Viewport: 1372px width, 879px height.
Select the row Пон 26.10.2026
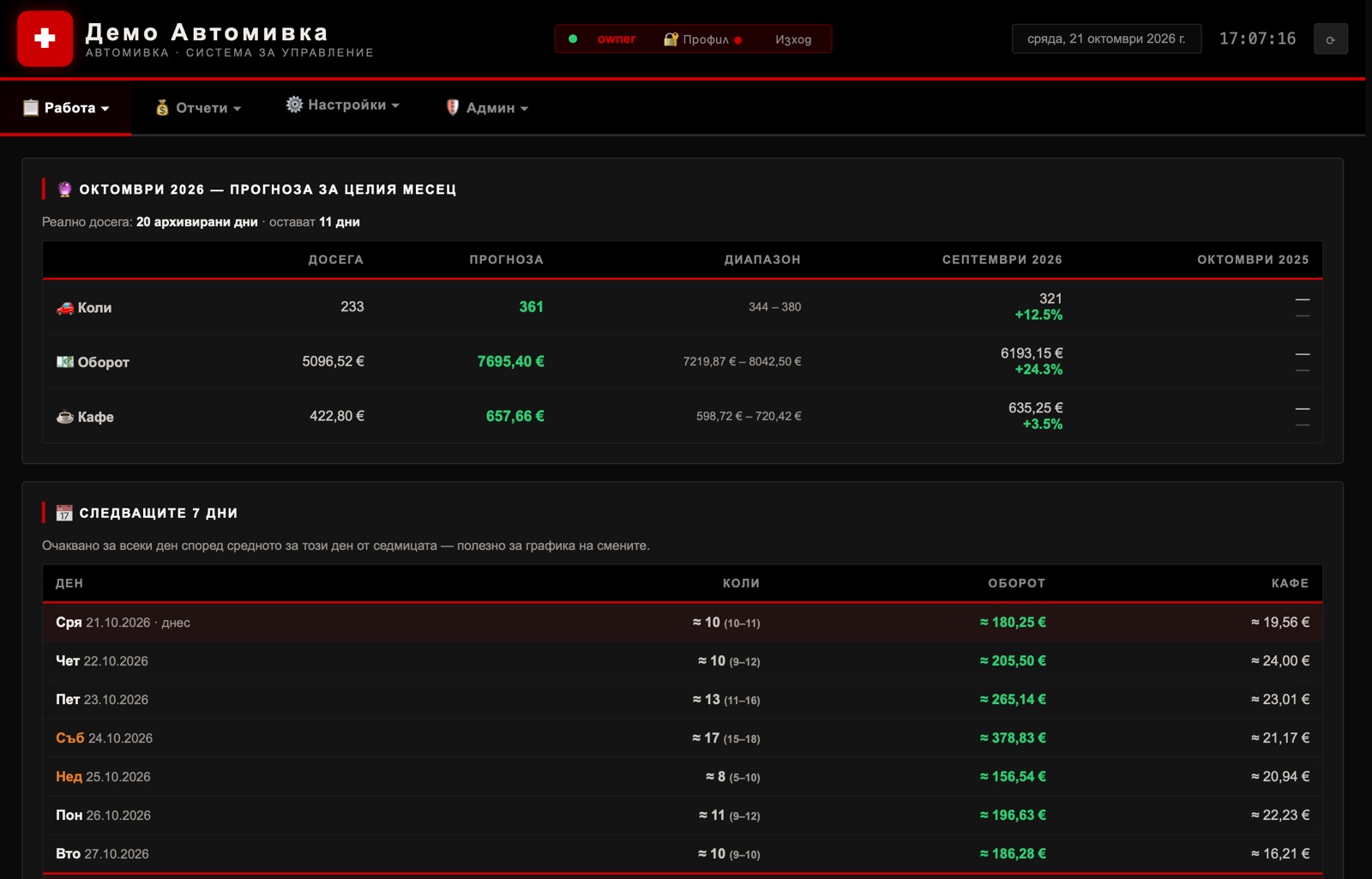(x=683, y=816)
